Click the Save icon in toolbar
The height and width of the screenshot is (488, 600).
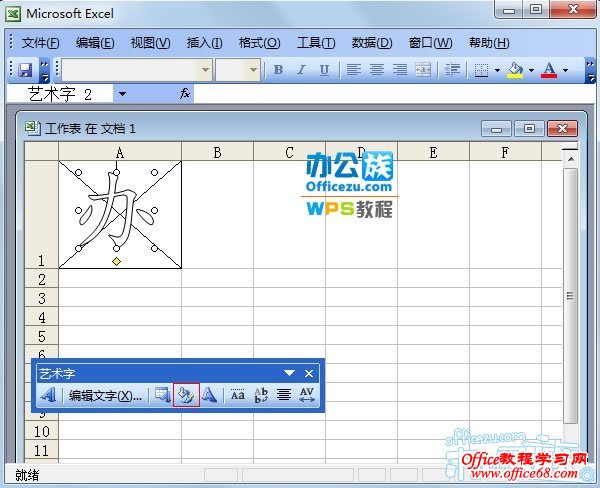point(25,70)
